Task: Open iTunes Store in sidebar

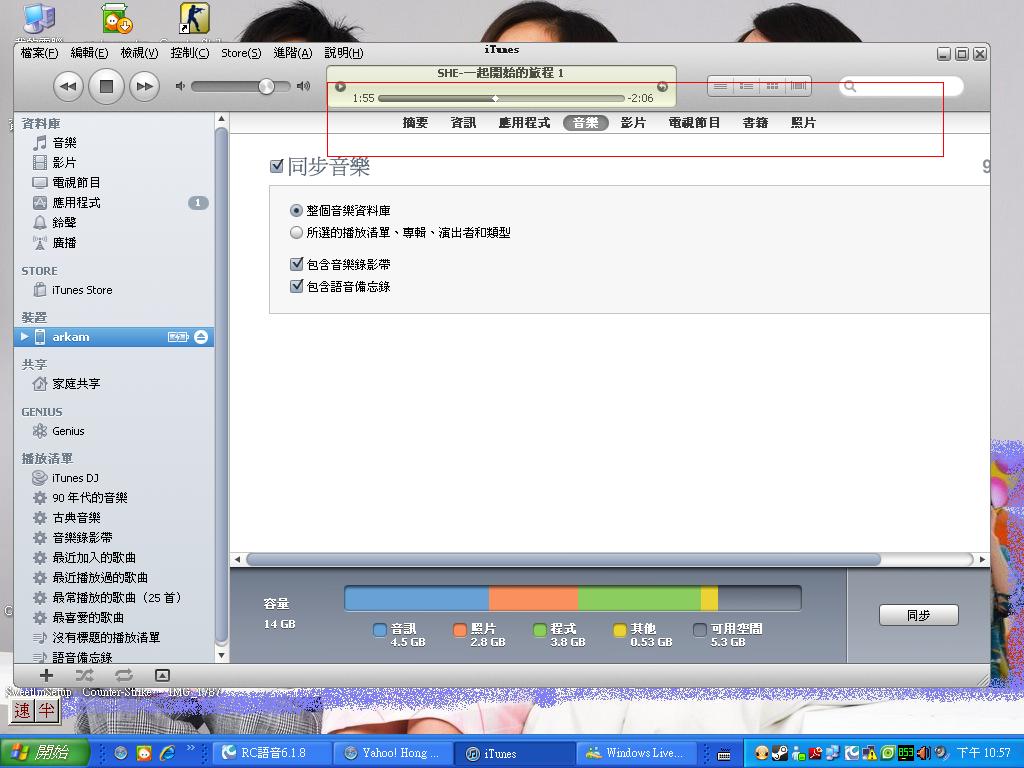Action: click(x=81, y=290)
